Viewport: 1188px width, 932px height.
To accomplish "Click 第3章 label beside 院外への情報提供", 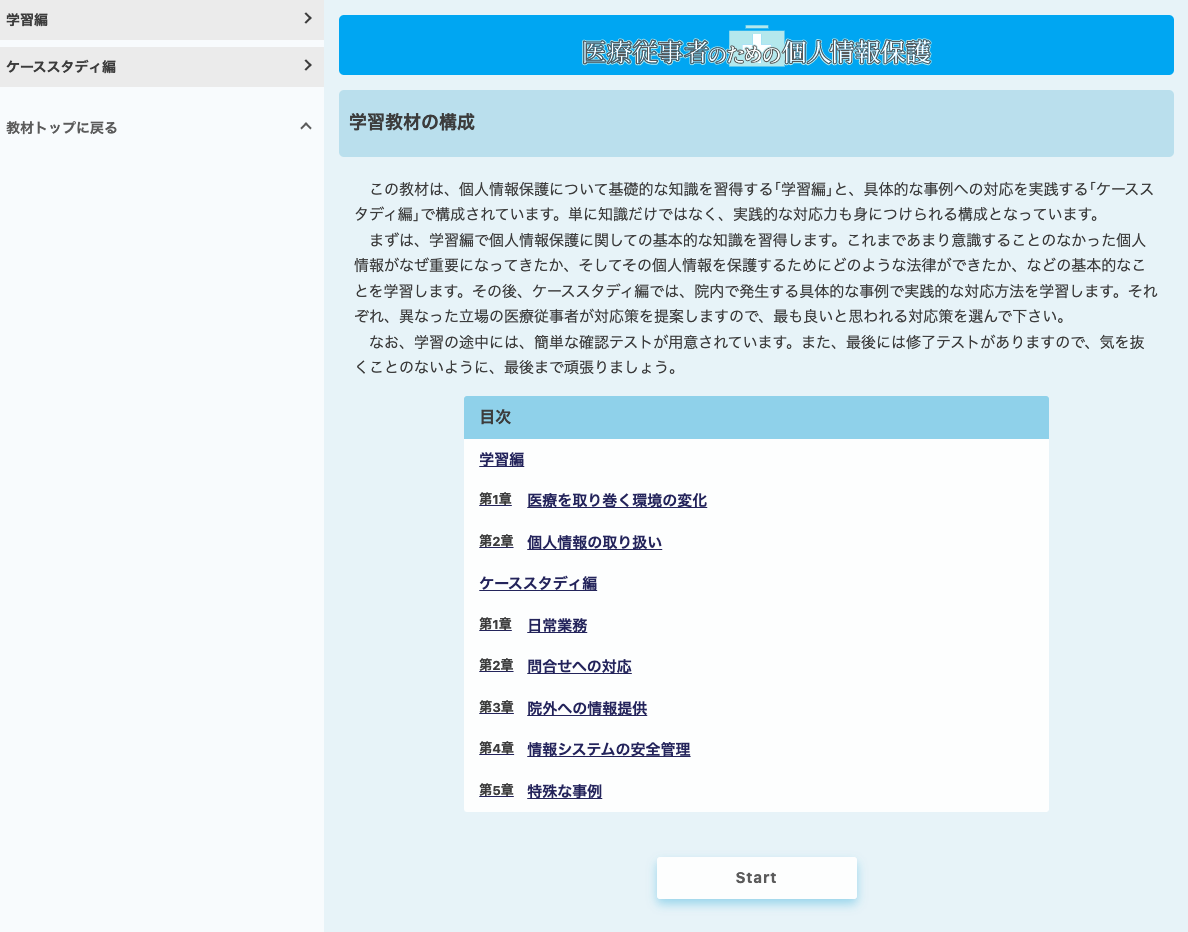I will tap(496, 707).
